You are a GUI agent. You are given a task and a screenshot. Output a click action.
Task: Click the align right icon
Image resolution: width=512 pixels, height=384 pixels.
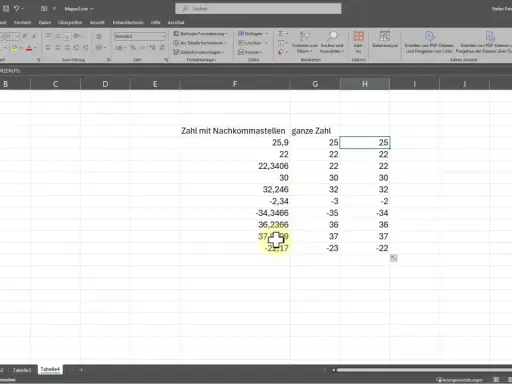pyautogui.click(x=67, y=48)
